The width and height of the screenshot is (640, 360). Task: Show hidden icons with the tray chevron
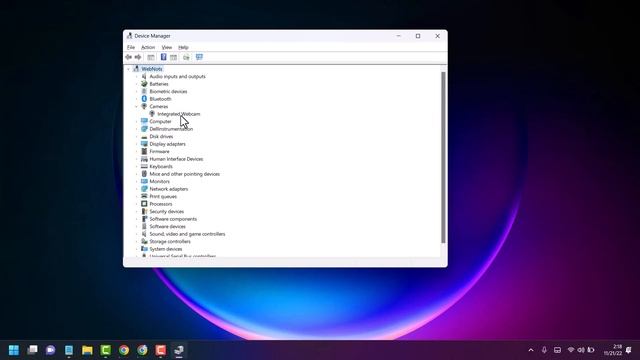tap(531, 350)
